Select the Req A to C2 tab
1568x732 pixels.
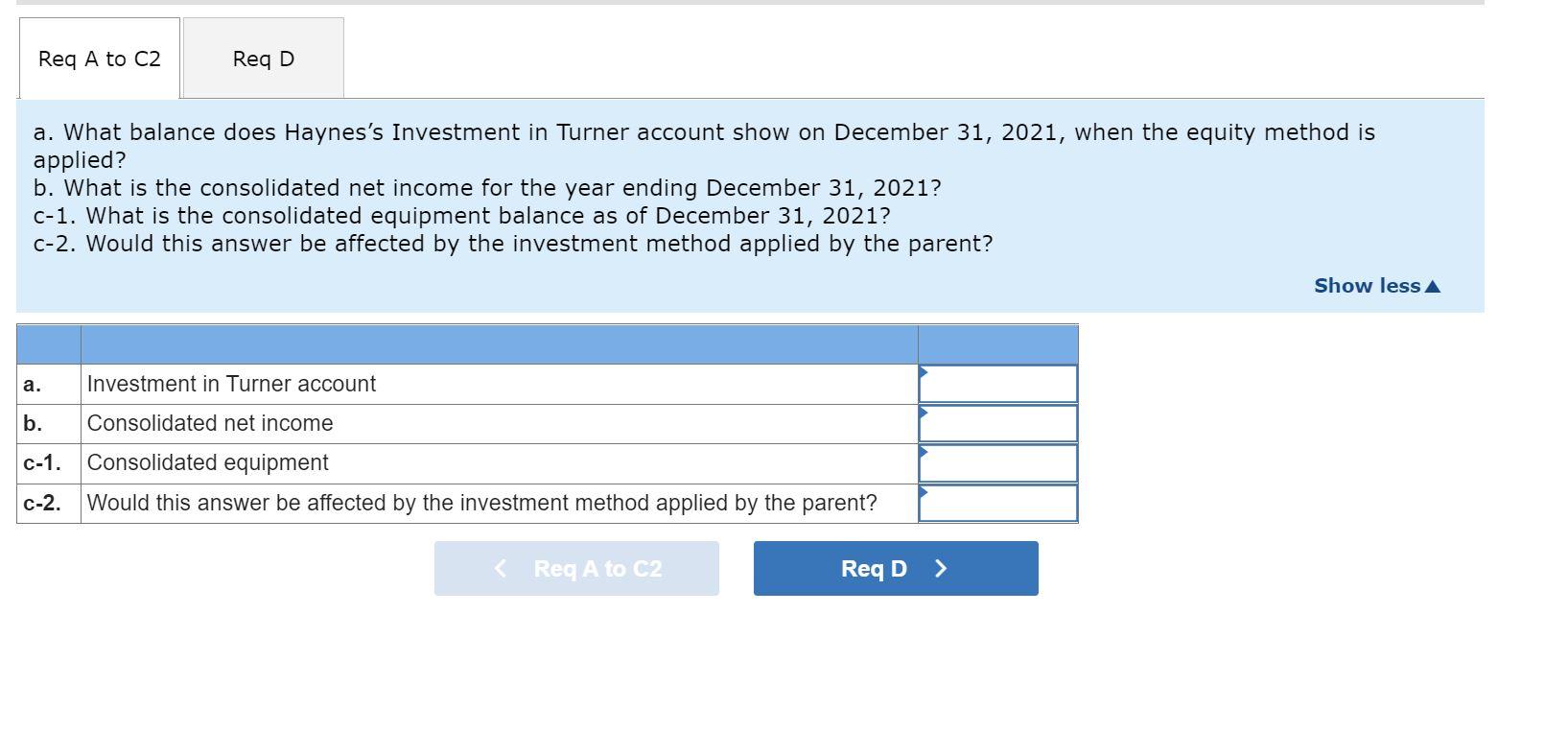tap(98, 59)
